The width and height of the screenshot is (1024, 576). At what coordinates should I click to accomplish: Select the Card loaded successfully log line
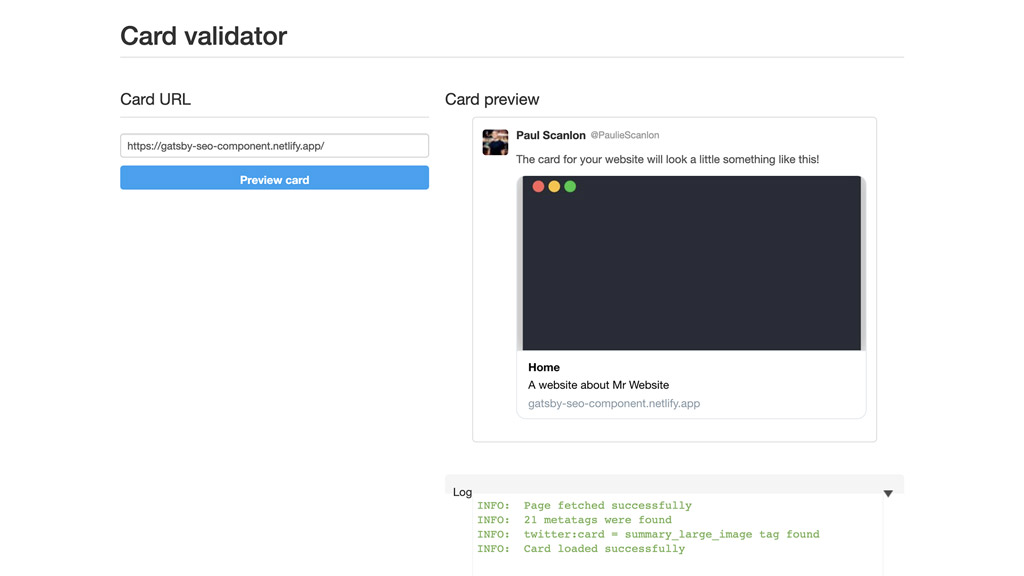[x=581, y=549]
